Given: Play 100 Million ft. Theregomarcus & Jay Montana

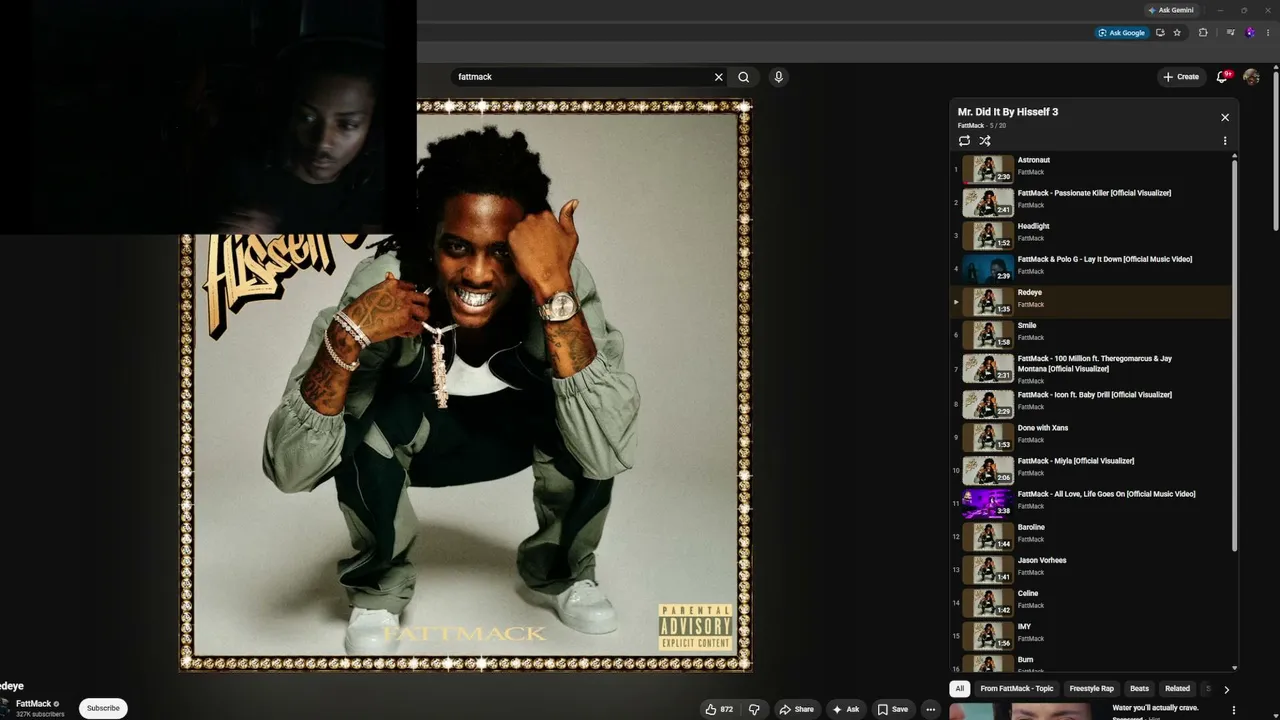Looking at the screenshot, I should point(1091,368).
